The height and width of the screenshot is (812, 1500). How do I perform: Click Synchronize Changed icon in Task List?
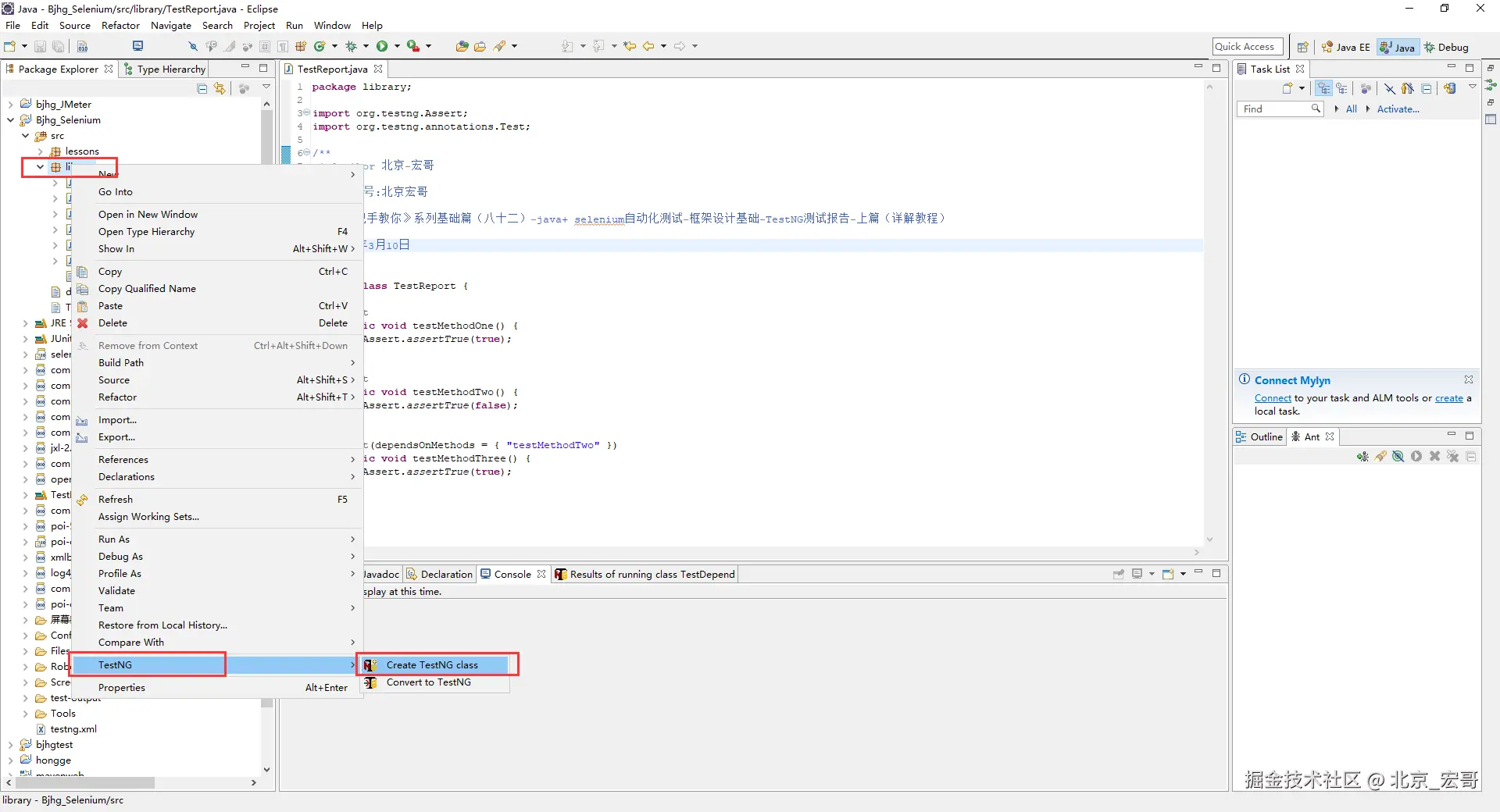(x=1450, y=89)
